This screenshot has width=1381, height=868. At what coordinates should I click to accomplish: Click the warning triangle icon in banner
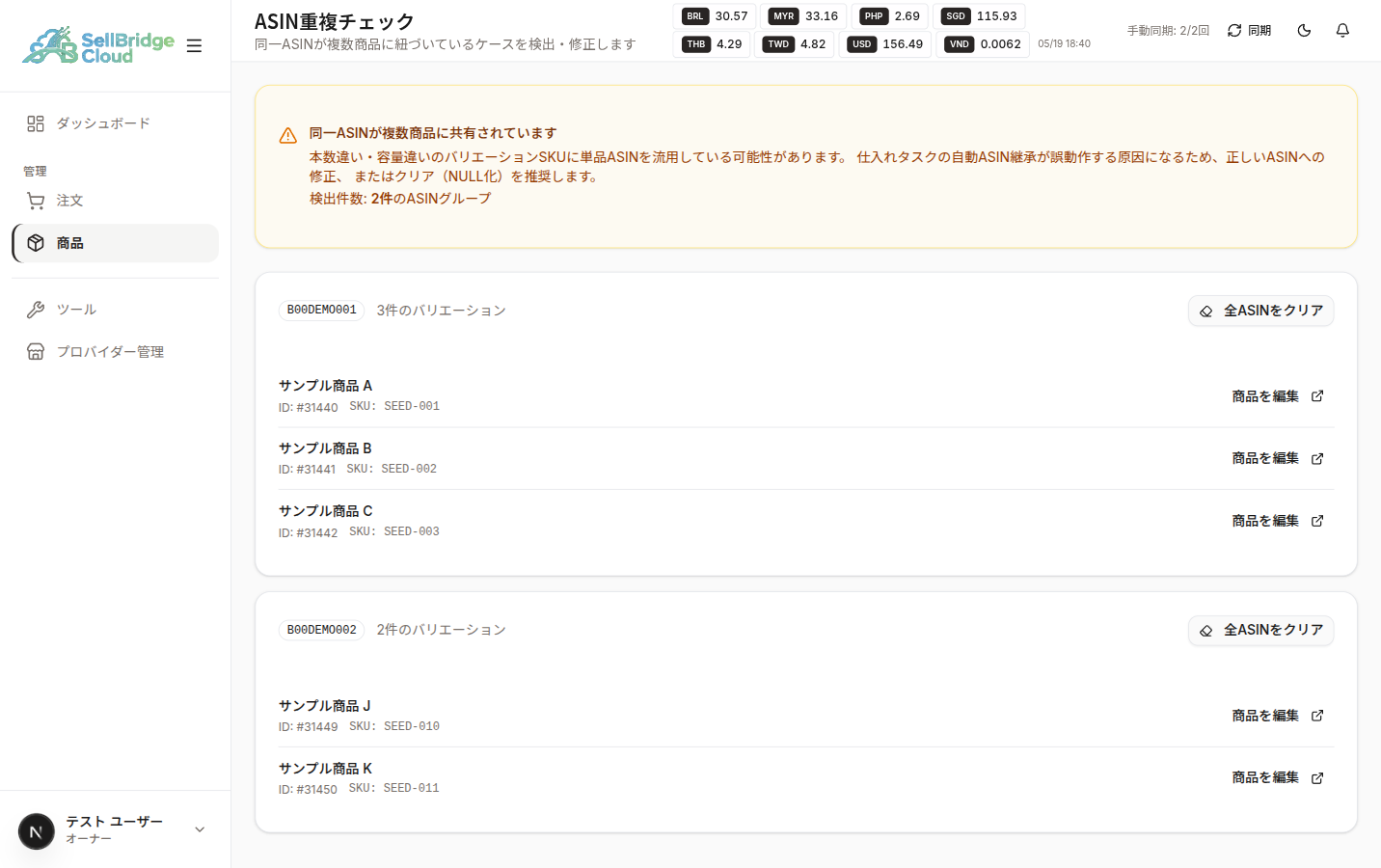(288, 136)
